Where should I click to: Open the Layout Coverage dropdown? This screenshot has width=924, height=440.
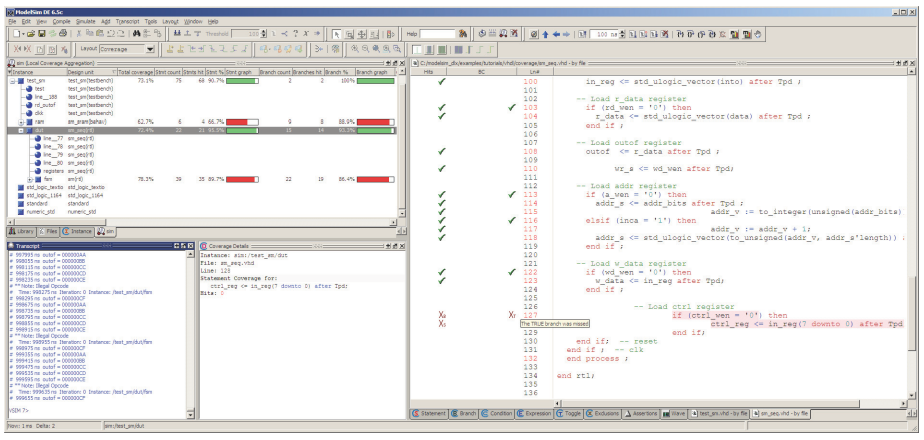[x=150, y=49]
